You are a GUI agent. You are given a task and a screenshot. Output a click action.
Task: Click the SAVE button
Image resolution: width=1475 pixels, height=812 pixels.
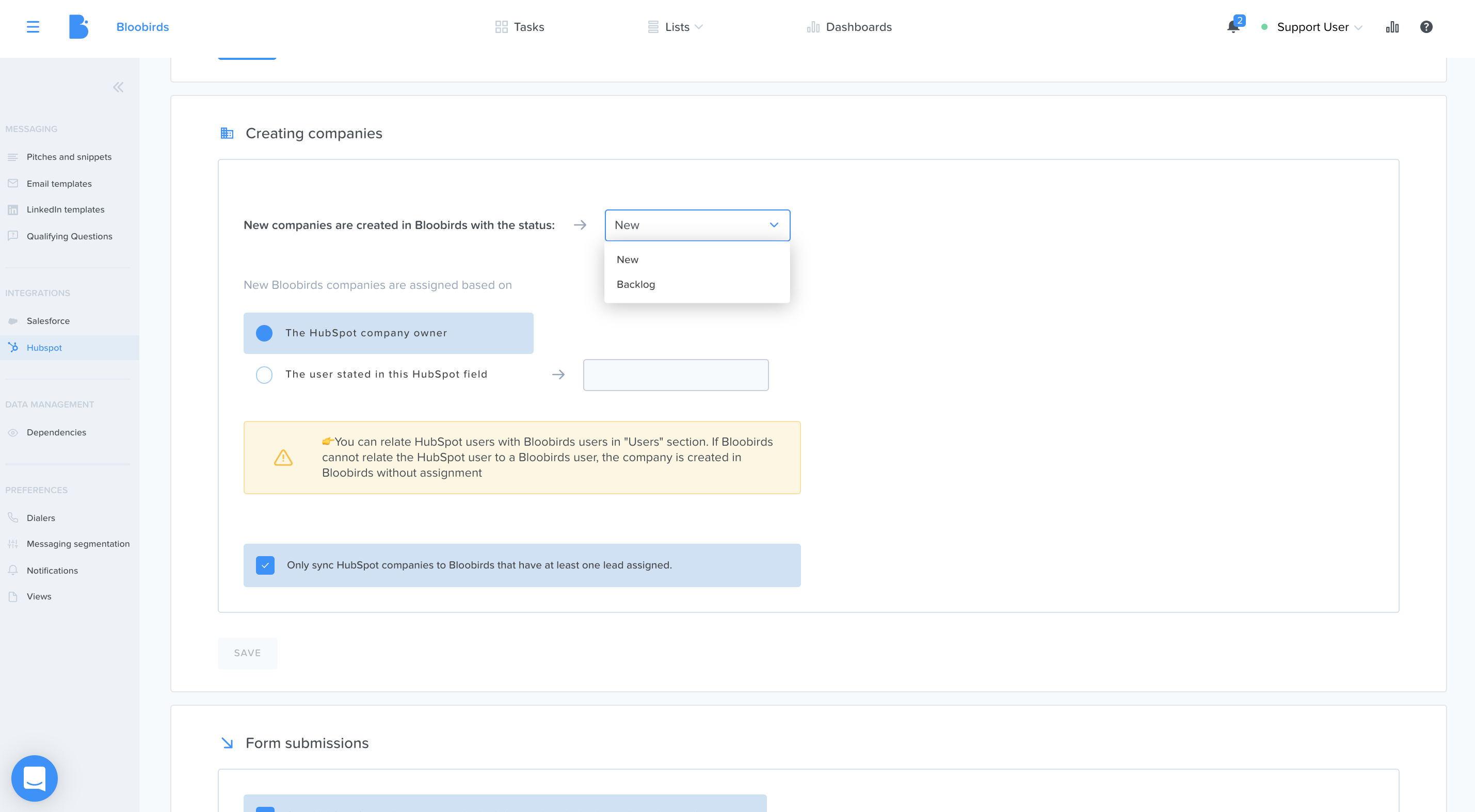[247, 653]
